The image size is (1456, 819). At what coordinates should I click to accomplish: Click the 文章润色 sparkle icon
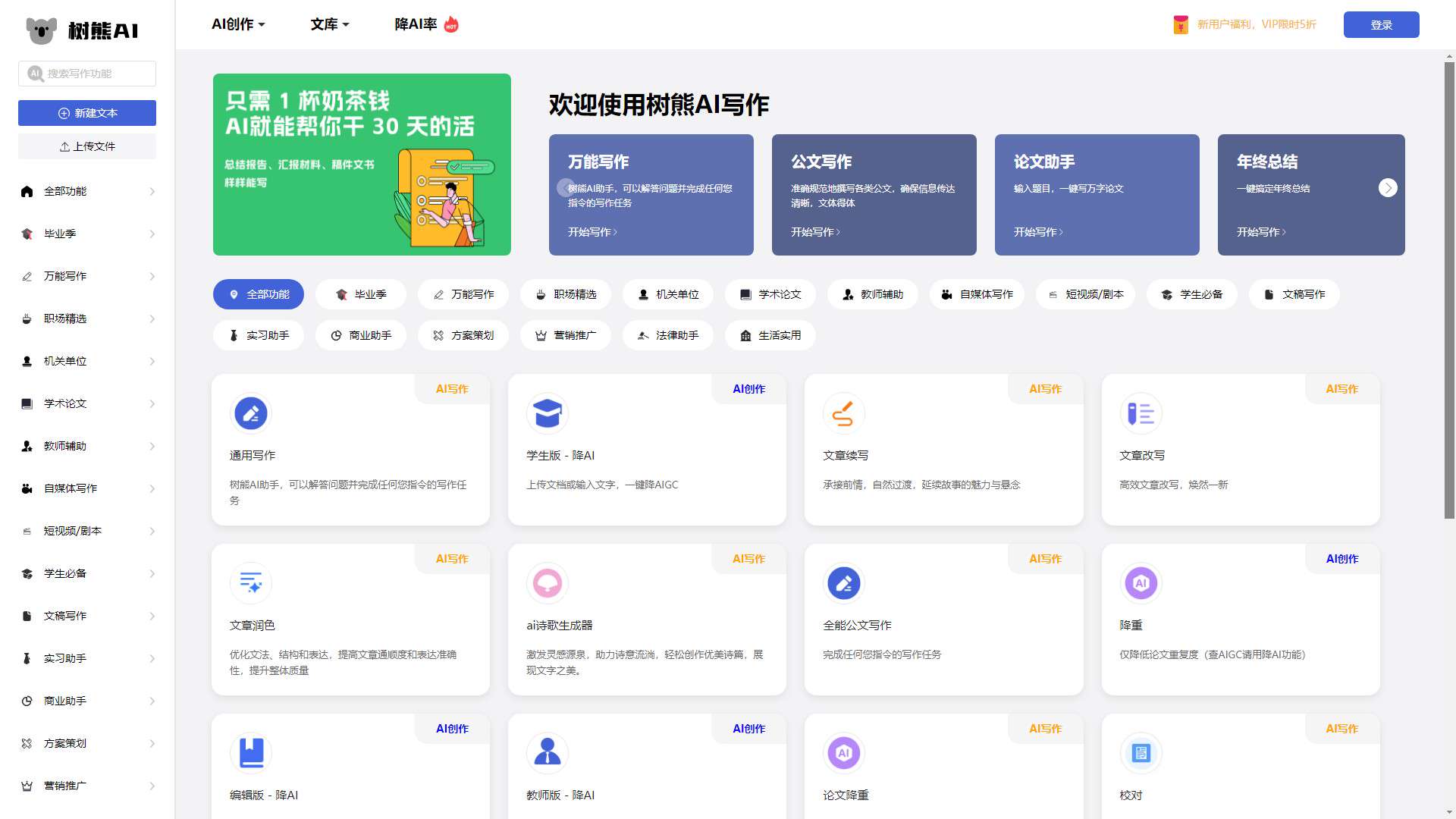point(251,583)
